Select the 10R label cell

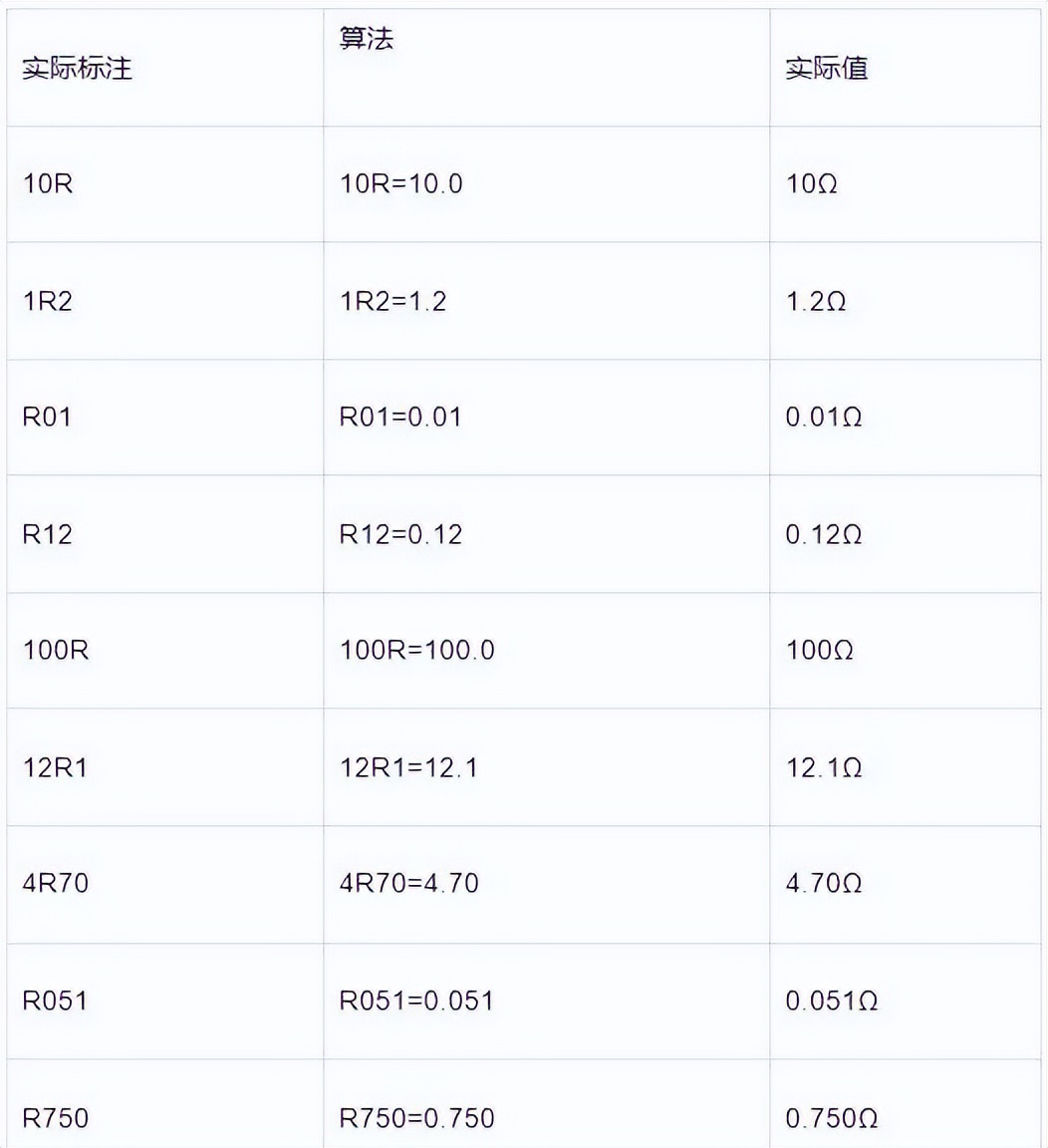[48, 184]
